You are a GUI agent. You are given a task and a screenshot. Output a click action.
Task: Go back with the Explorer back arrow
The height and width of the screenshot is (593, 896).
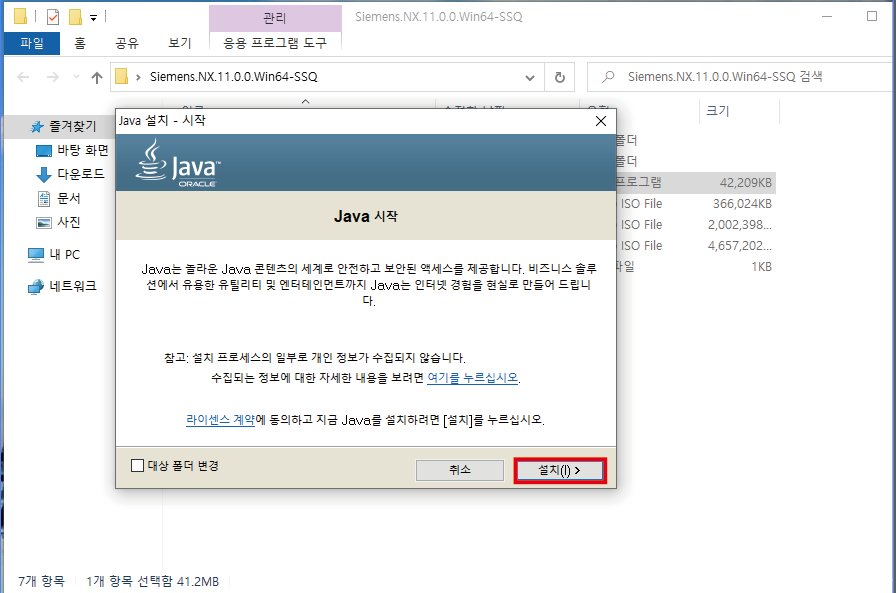click(x=23, y=77)
